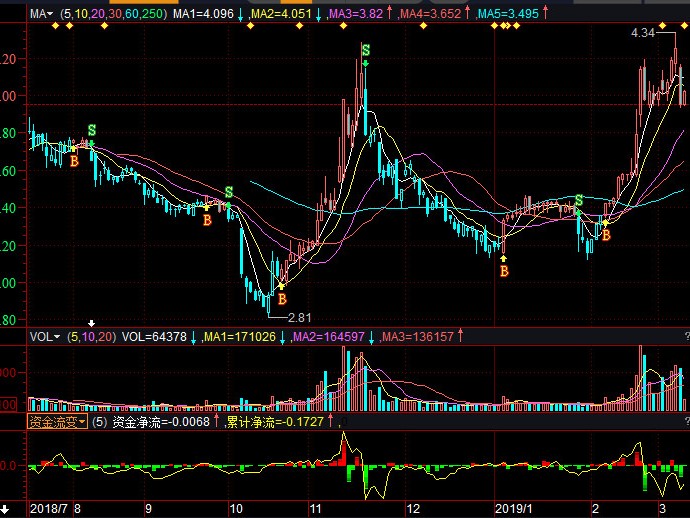
Task: Open the 资金流变 indicator dropdown
Action: click(57, 422)
